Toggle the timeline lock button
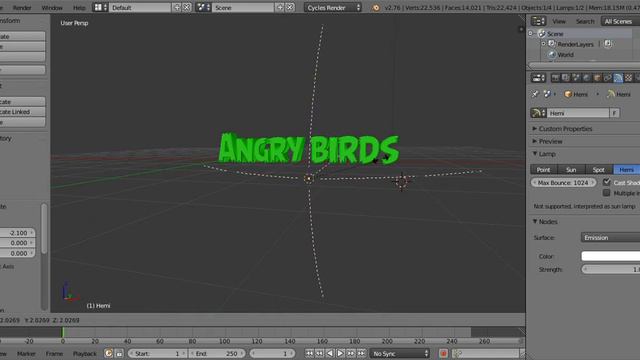Image resolution: width=640 pixels, height=360 pixels. 119,353
